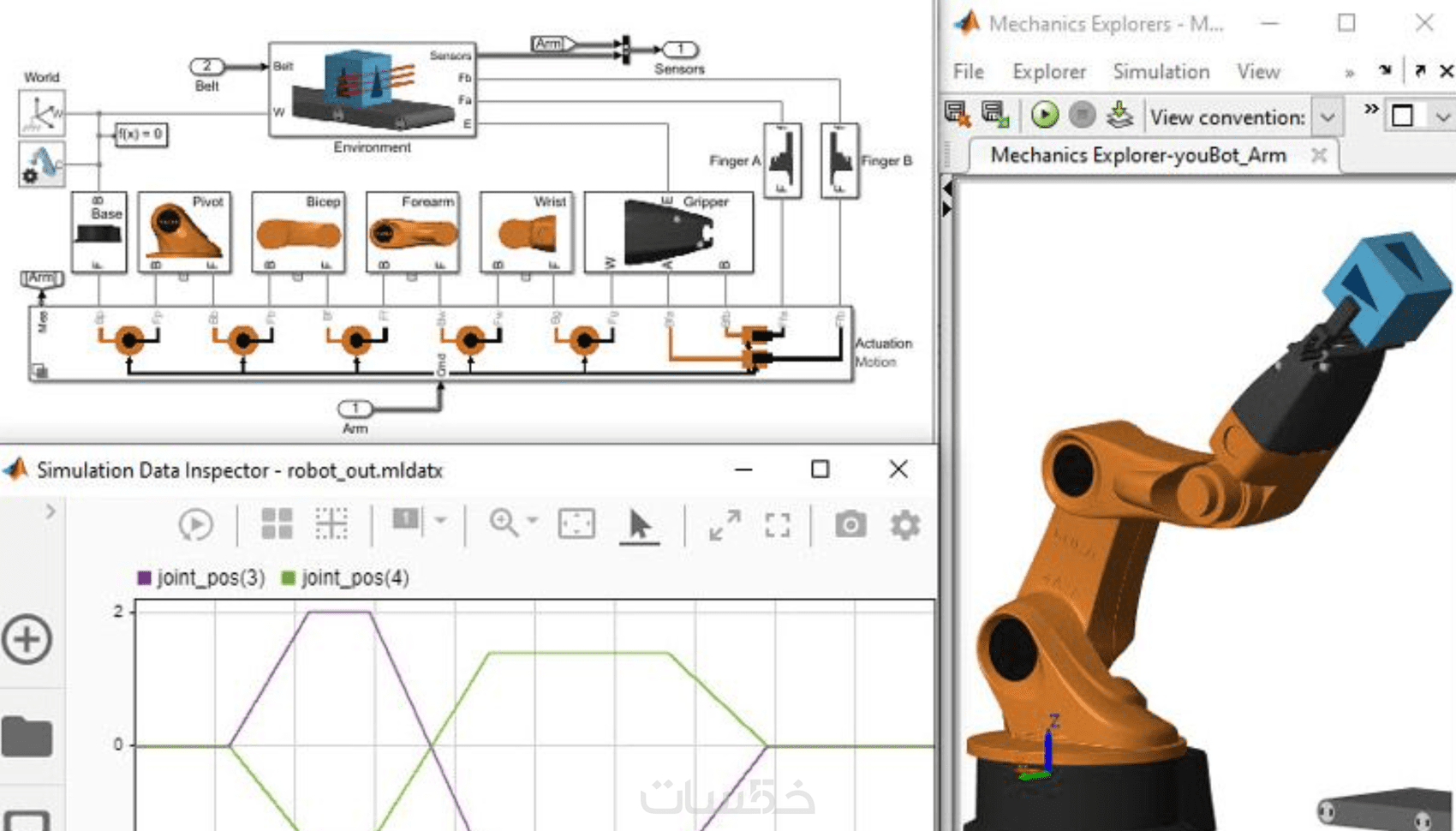Click the viewport layout square button
The height and width of the screenshot is (831, 1456).
click(1403, 116)
